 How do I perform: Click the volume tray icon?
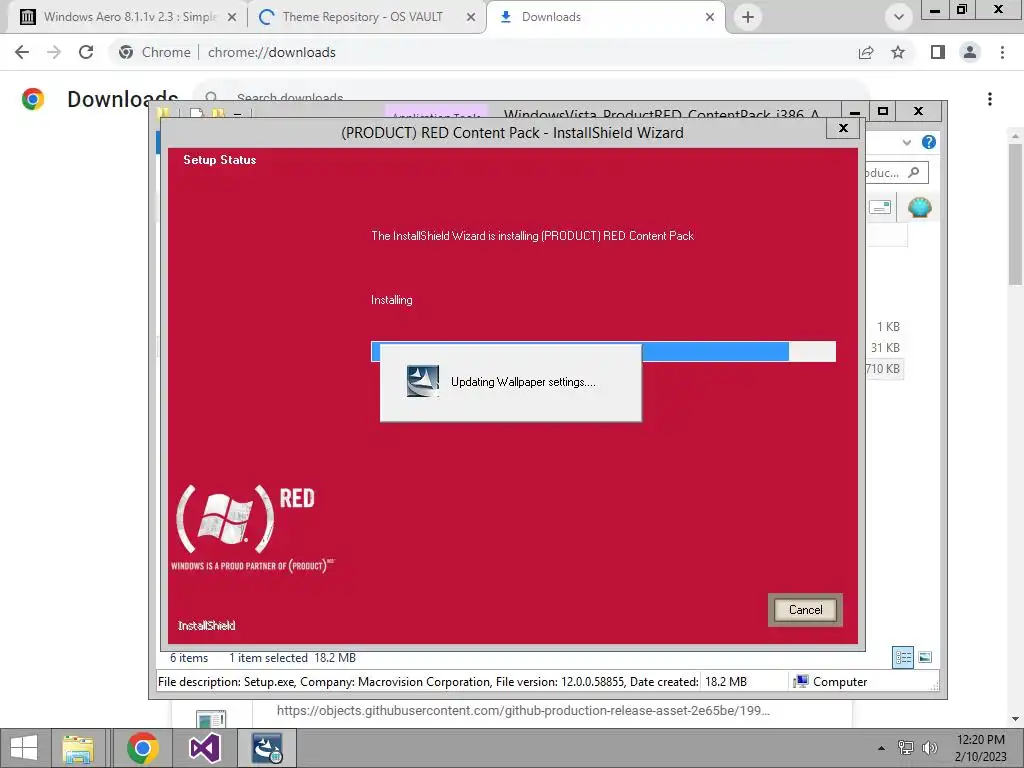point(929,748)
